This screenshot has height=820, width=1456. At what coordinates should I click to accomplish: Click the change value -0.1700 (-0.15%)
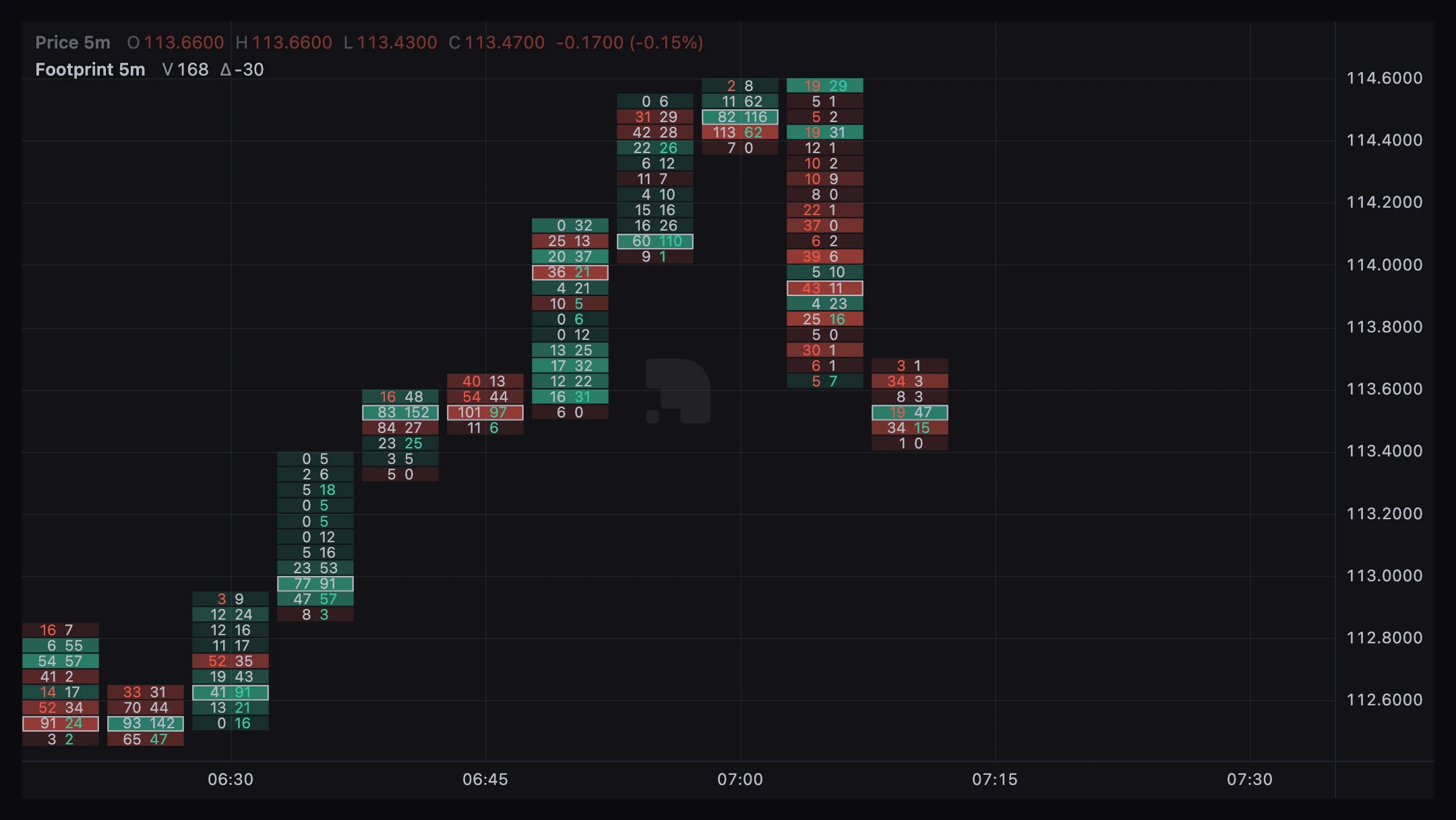tap(630, 42)
